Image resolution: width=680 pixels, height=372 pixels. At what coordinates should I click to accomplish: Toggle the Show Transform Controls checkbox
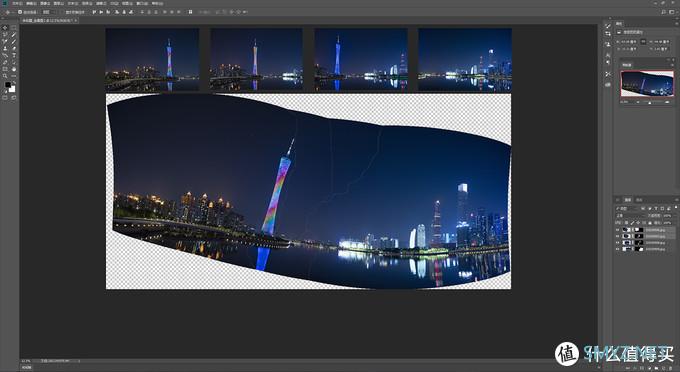63,12
